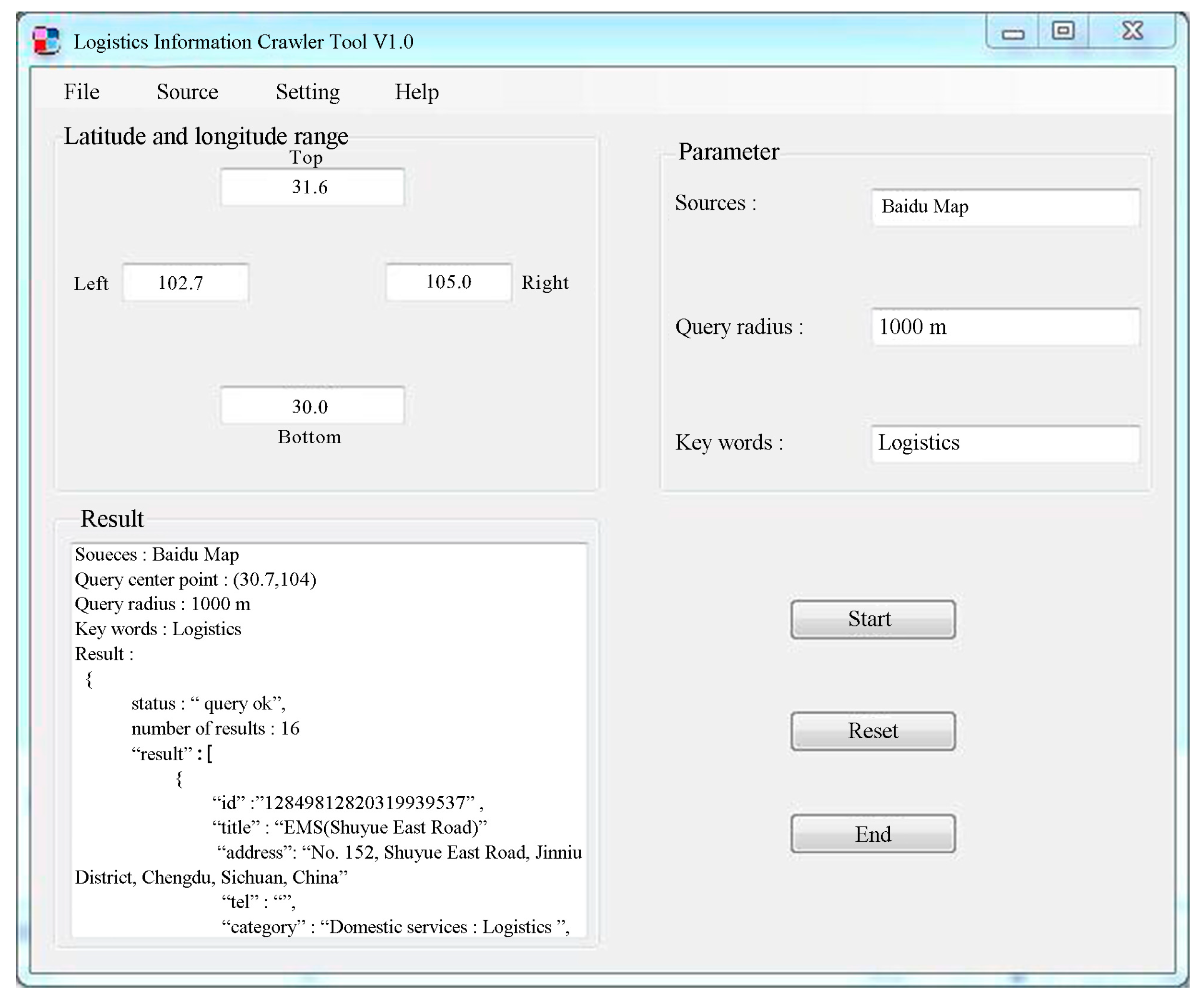Click the Right longitude field showing 105.0
The height and width of the screenshot is (1003, 1204).
[x=449, y=282]
